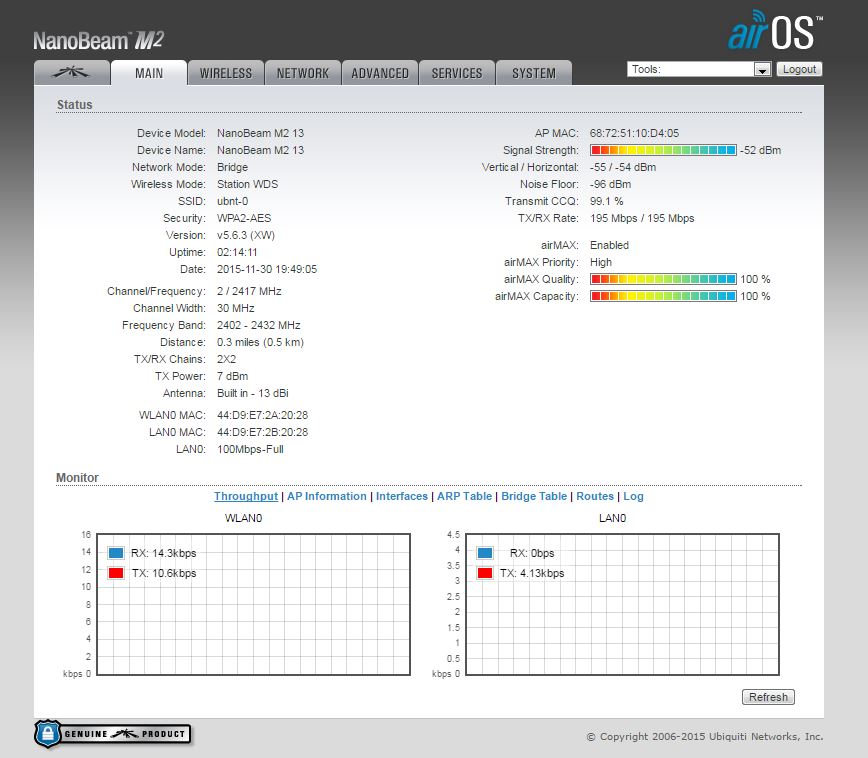Click the TX/RX Rate 195 Mbps / 195 Mbps
Viewport: 868px width, 758px height.
[642, 218]
